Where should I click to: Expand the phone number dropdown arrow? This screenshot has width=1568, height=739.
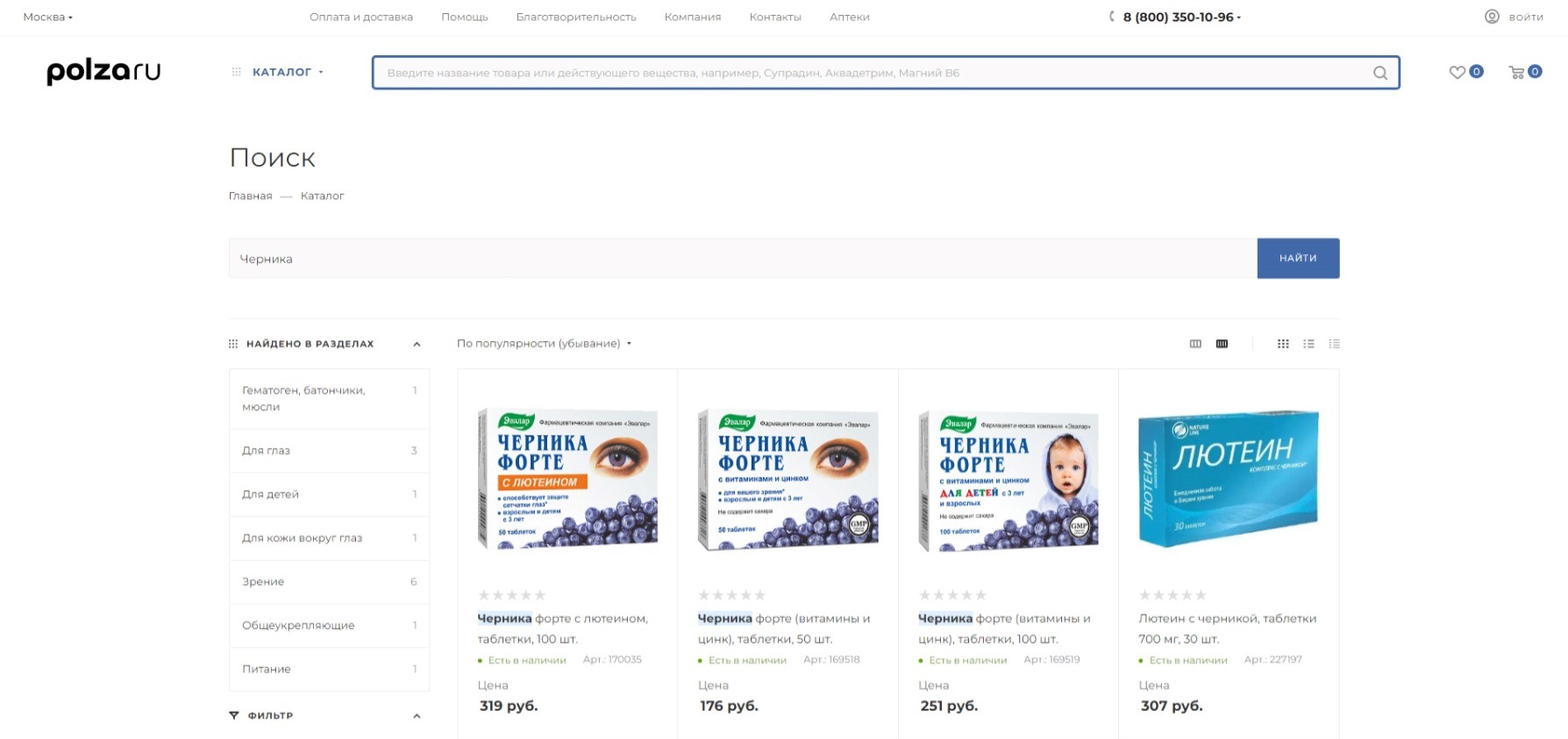(1238, 18)
